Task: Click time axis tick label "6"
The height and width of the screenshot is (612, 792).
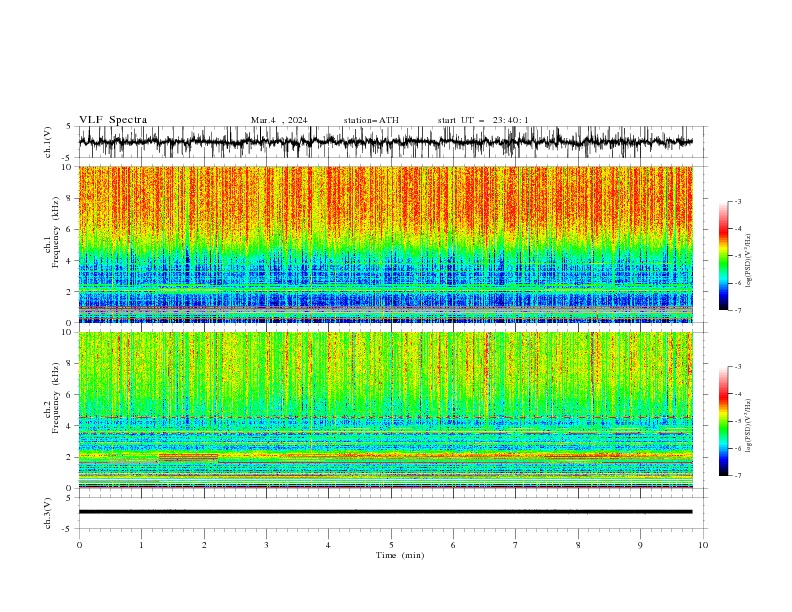Action: point(453,545)
